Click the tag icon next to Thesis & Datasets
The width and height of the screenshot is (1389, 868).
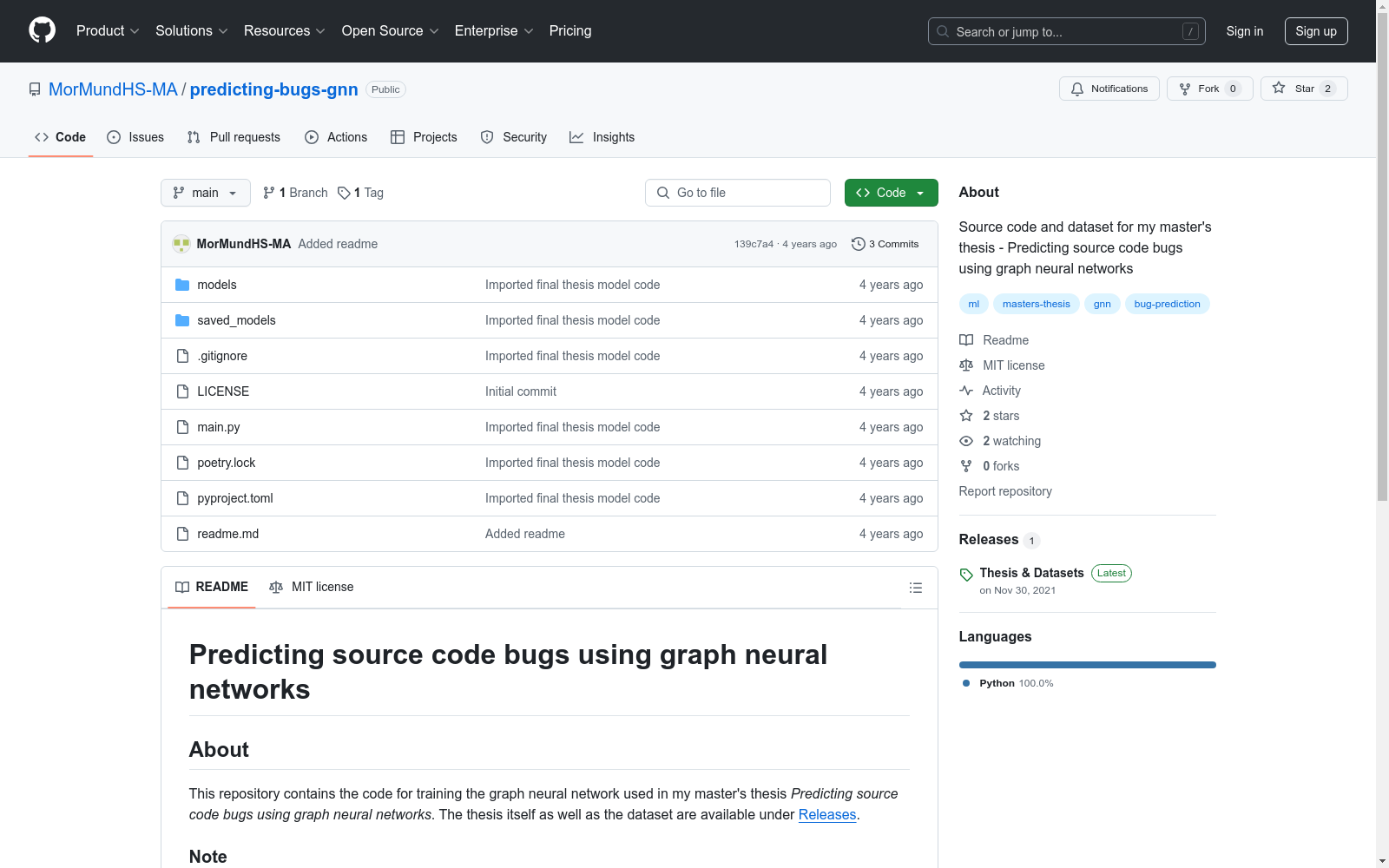pos(966,575)
